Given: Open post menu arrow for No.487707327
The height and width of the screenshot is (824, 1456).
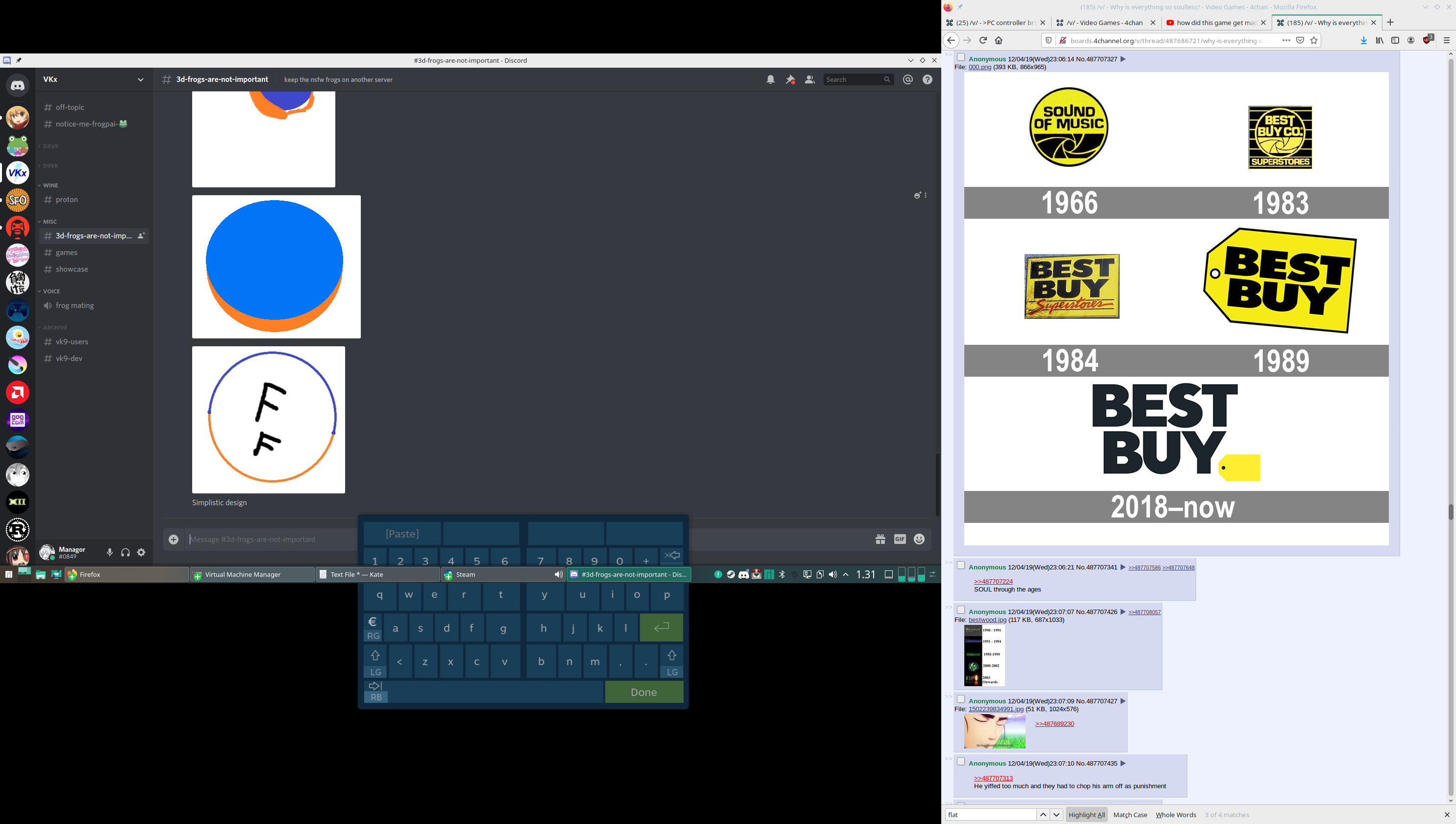Looking at the screenshot, I should point(1123,59).
